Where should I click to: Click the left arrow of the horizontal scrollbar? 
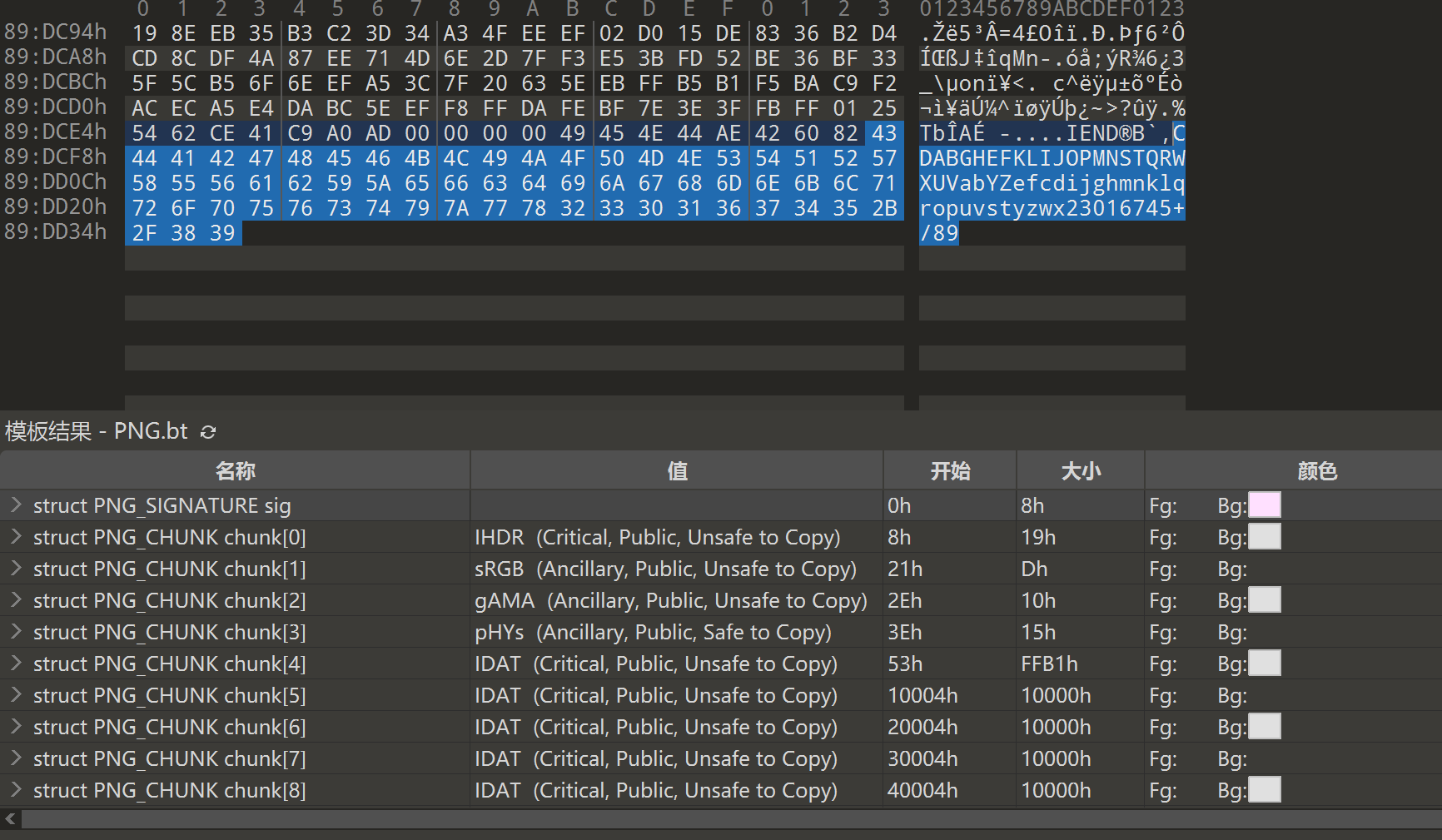click(10, 818)
